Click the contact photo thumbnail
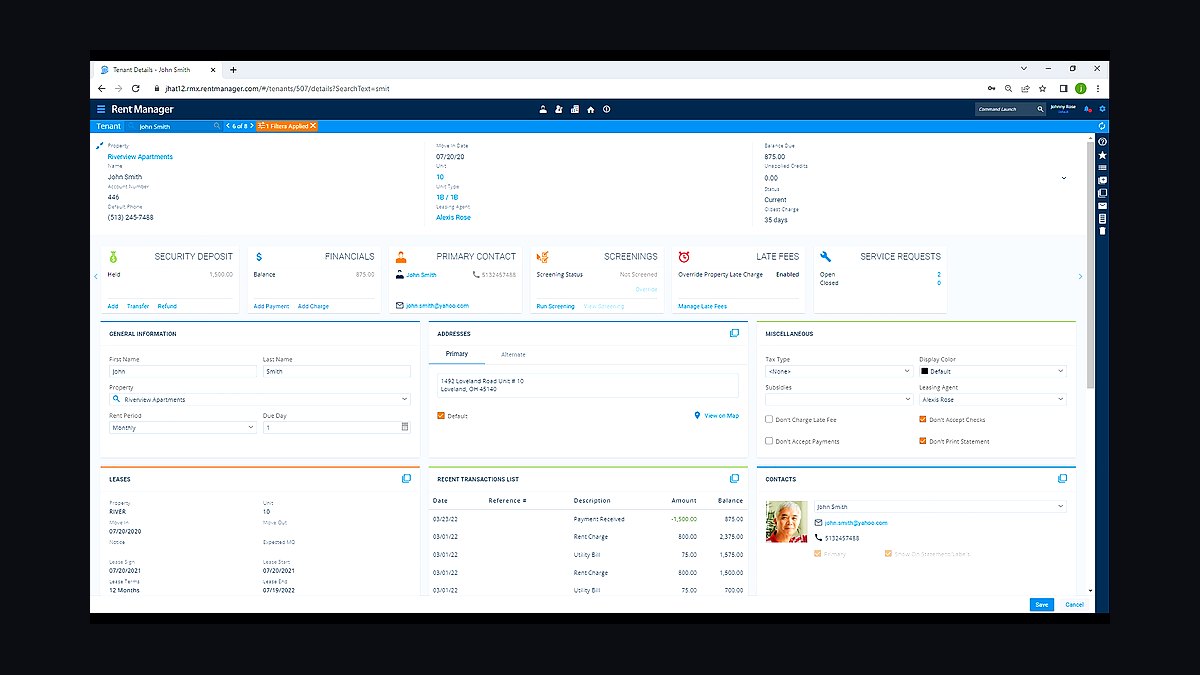1200x675 pixels. pyautogui.click(x=786, y=522)
